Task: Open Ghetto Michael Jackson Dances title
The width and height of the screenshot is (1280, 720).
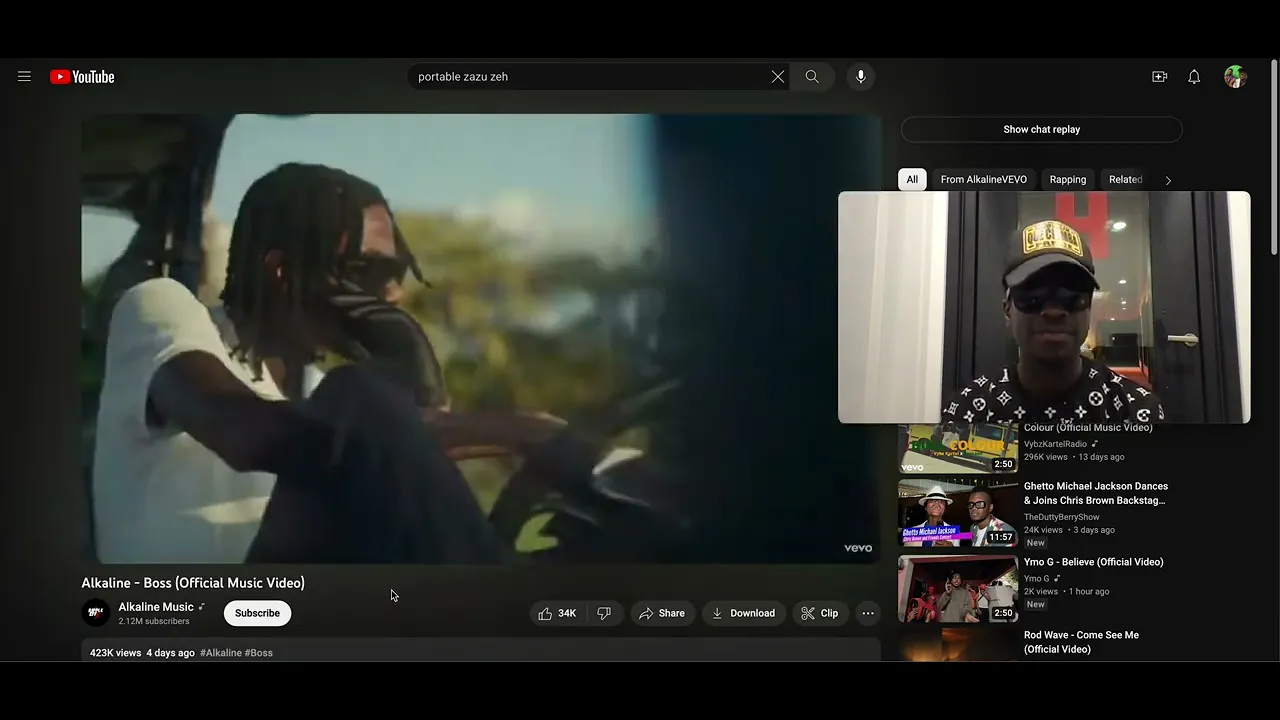Action: pos(1096,493)
